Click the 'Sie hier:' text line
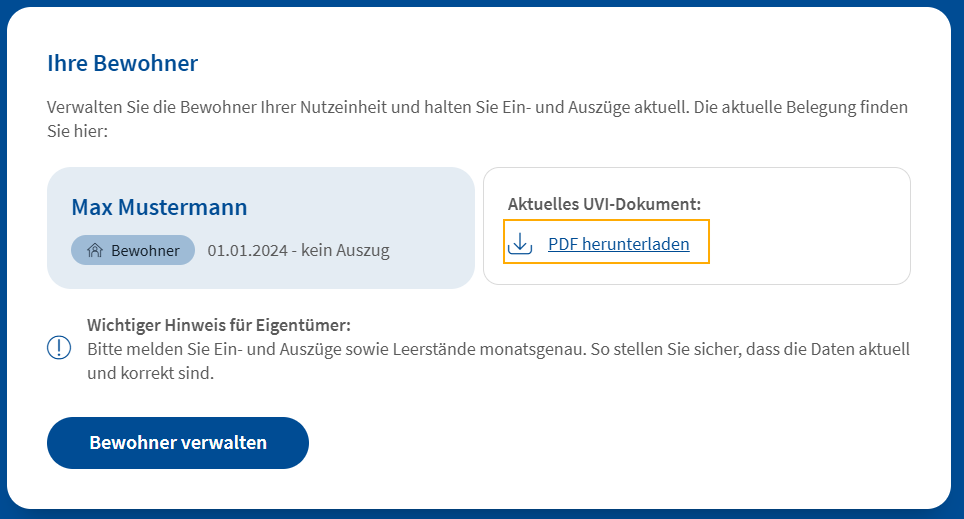Viewport: 964px width, 519px height. pyautogui.click(x=77, y=131)
